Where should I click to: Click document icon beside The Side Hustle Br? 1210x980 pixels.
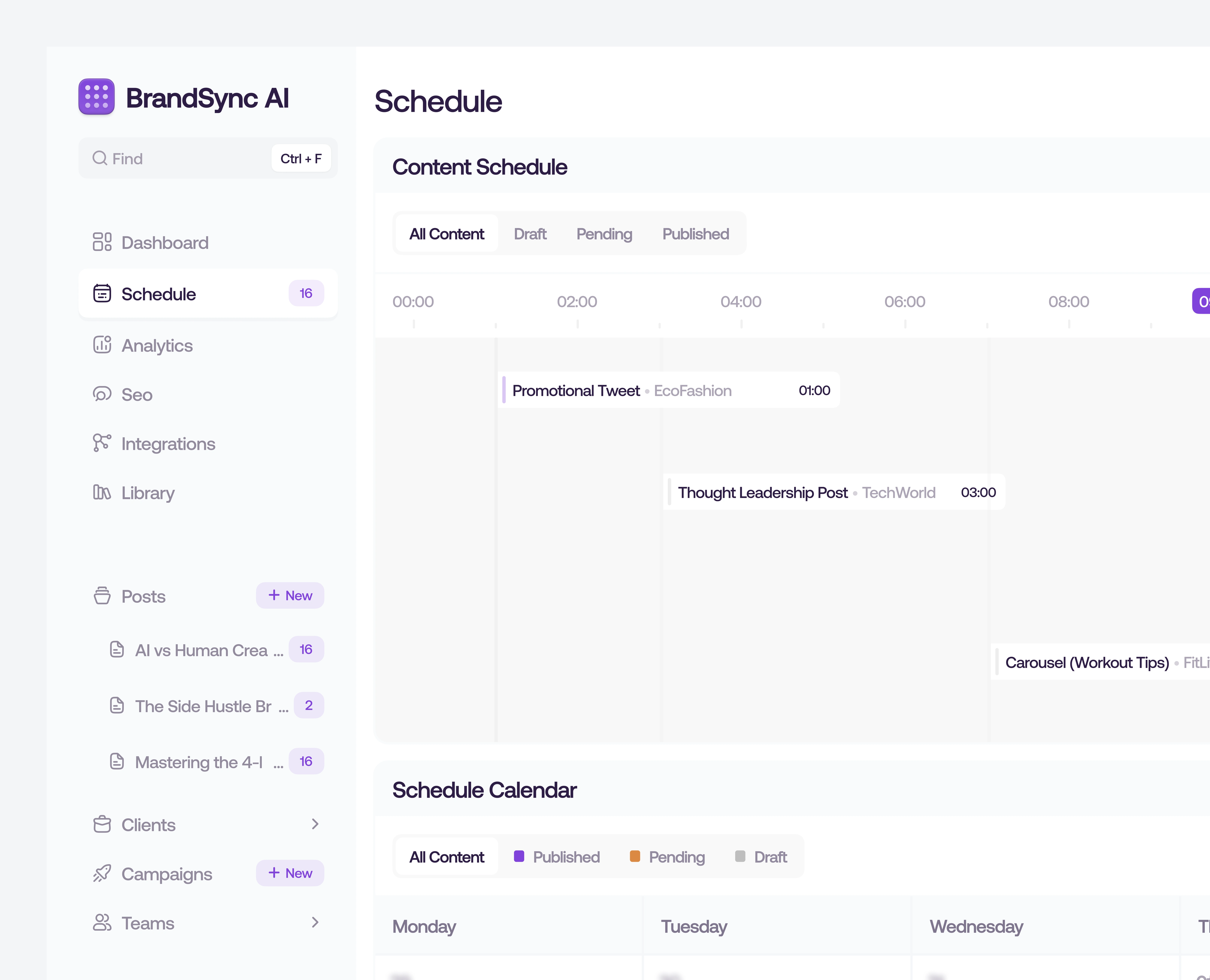117,706
